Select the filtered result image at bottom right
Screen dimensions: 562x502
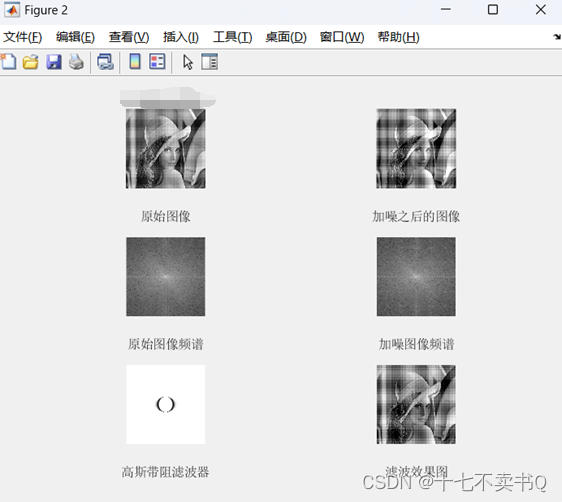click(x=416, y=404)
